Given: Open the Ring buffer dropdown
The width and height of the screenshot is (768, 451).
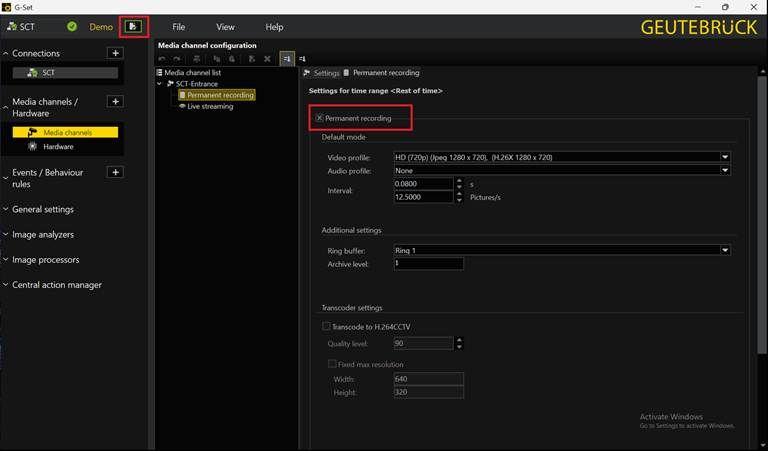Looking at the screenshot, I should click(x=725, y=250).
